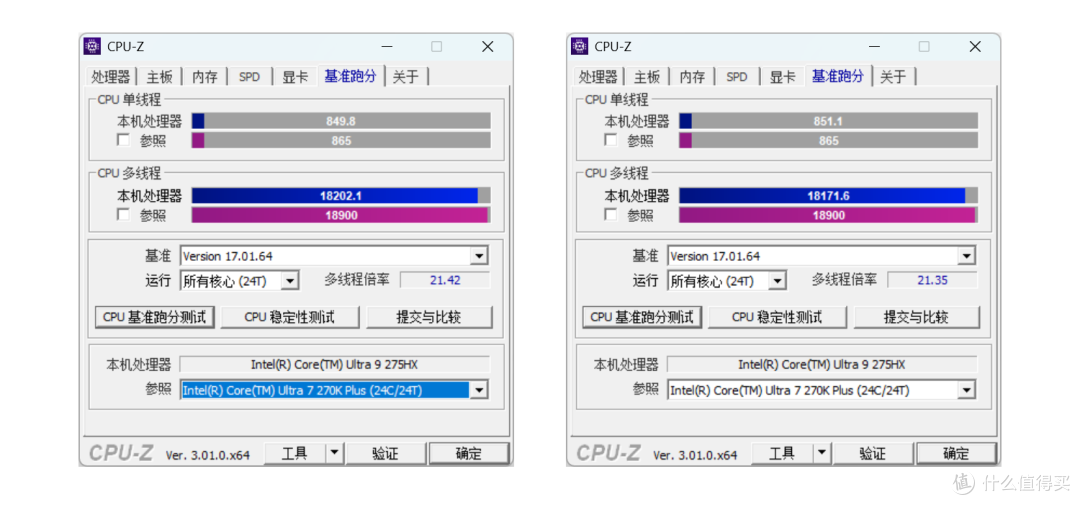Select 基准跑分 tab in left CPU-Z window

click(351, 76)
